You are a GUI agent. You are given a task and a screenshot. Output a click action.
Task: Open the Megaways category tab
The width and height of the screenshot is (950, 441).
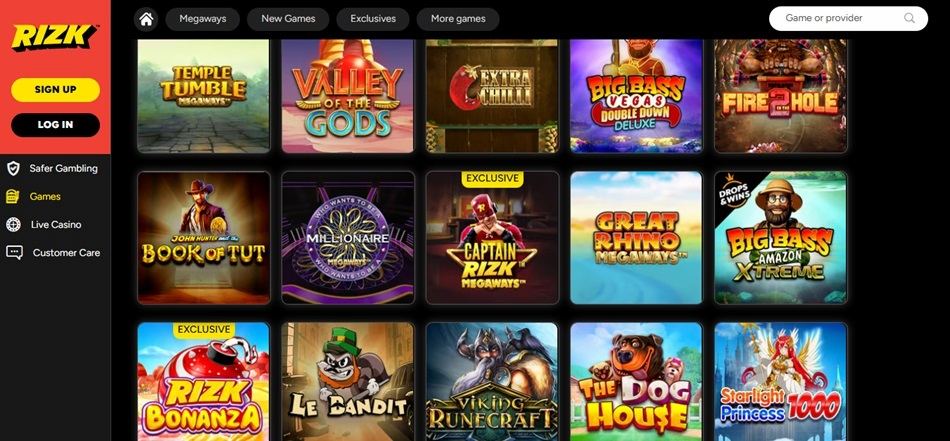click(202, 19)
